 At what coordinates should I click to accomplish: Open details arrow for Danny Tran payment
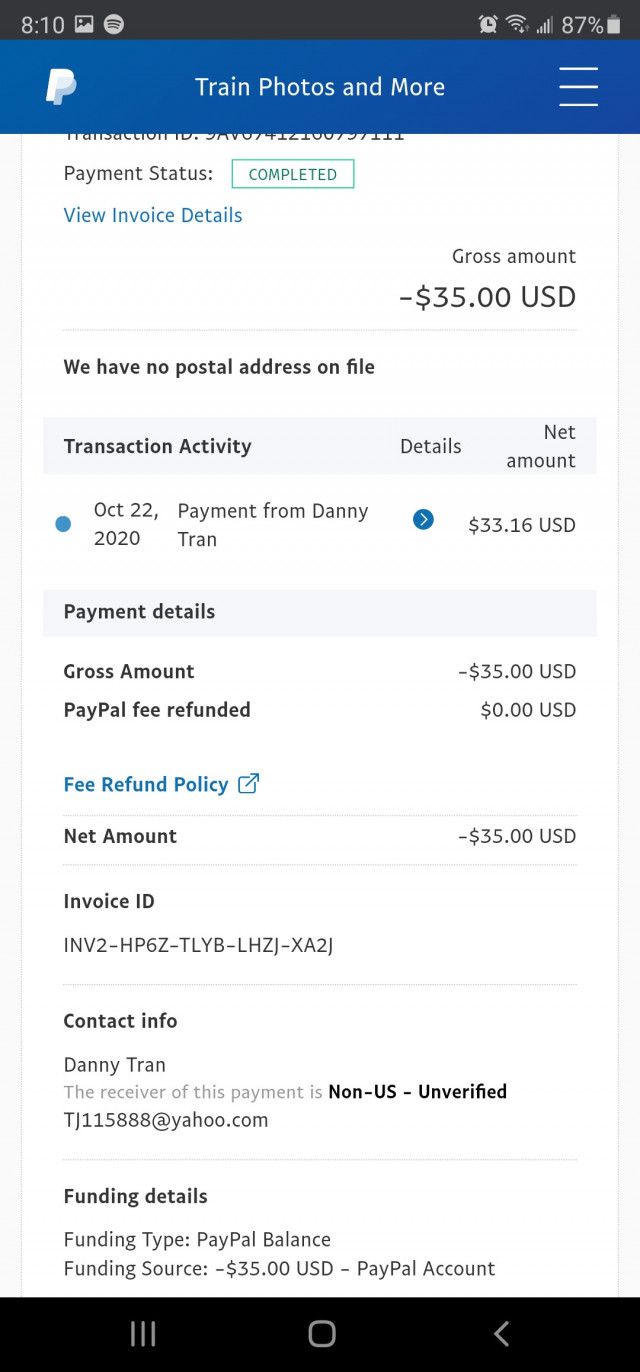coord(423,519)
